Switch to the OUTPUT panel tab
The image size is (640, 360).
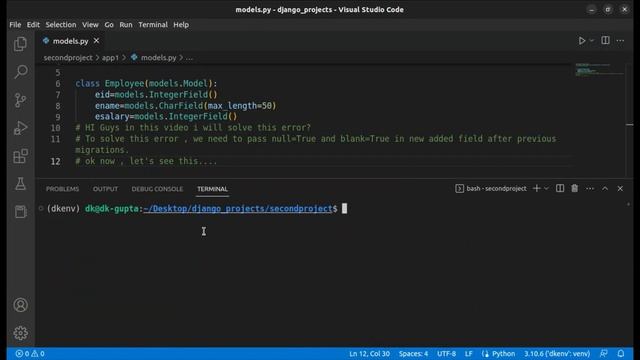click(105, 189)
